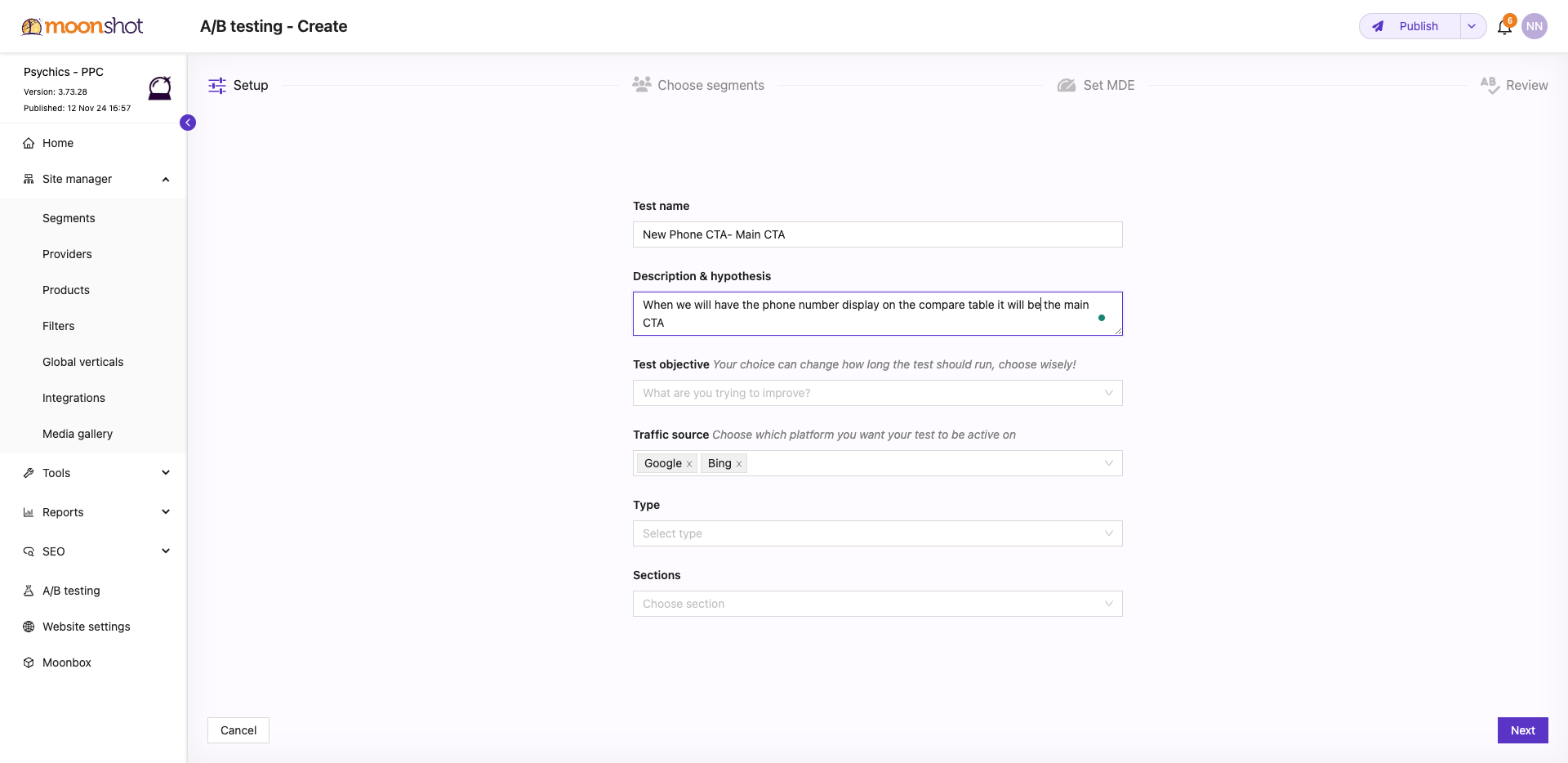Click the A/B testing flask icon

pyautogui.click(x=29, y=591)
